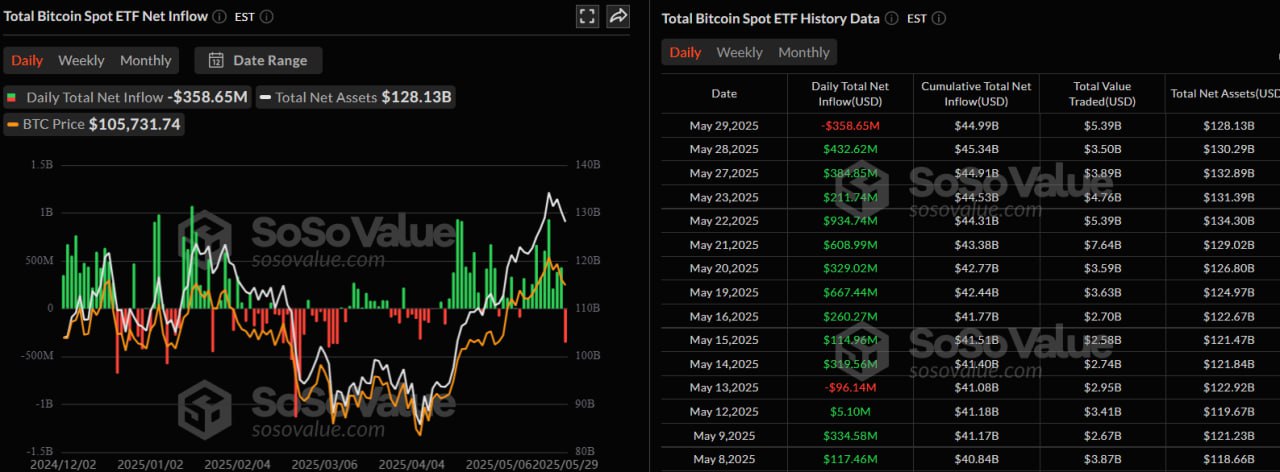Open fullscreen view of the Net Inflow chart
Viewport: 1280px width, 472px height.
587,16
